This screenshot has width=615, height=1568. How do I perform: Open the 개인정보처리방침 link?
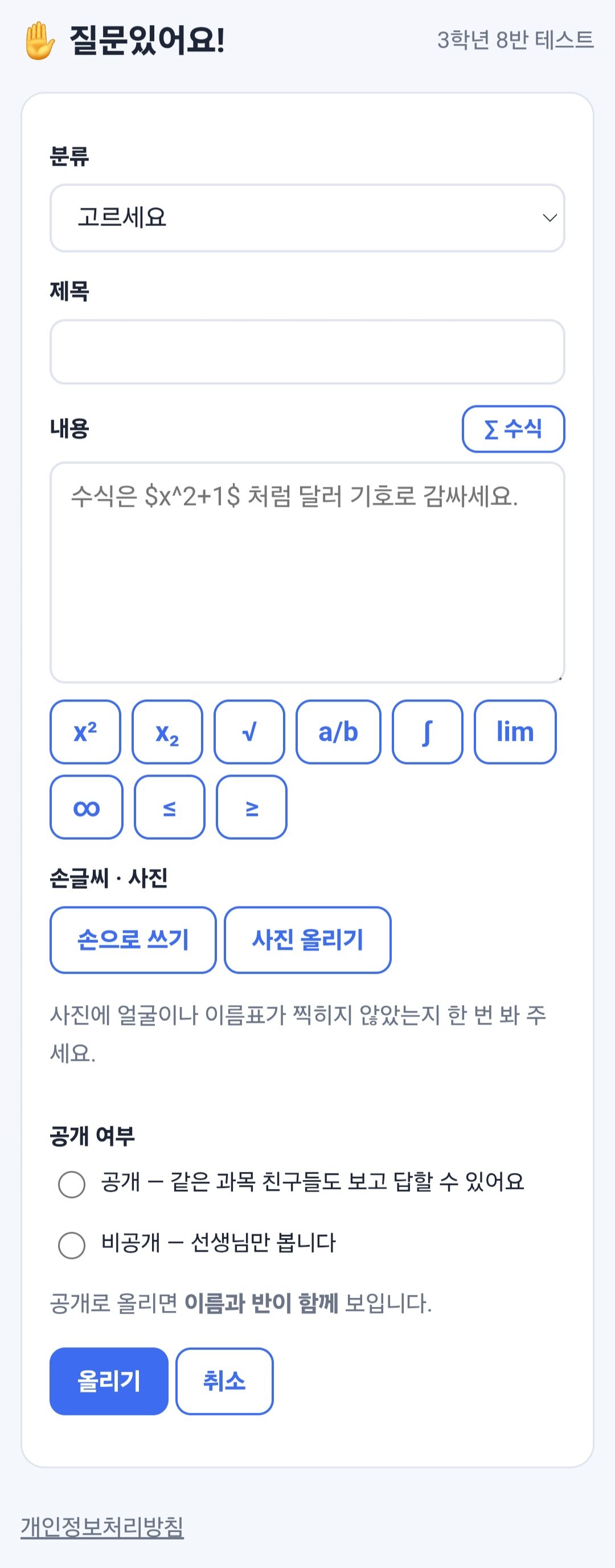coord(102,1526)
